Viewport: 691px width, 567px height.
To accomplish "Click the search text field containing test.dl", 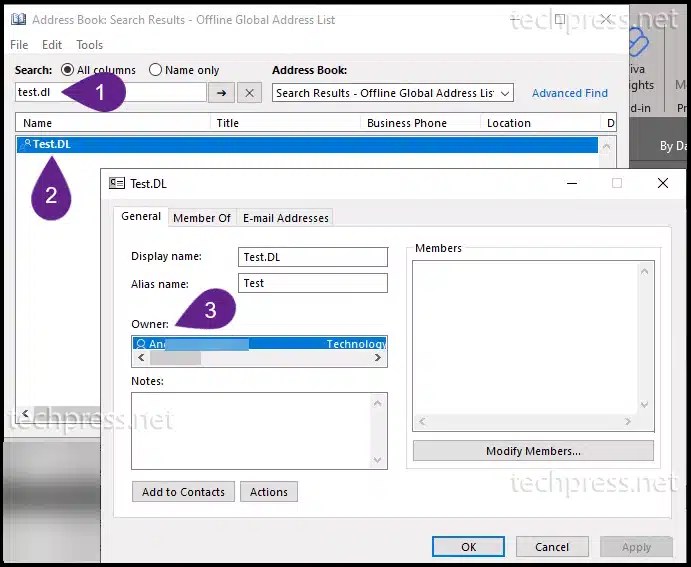I will point(111,93).
